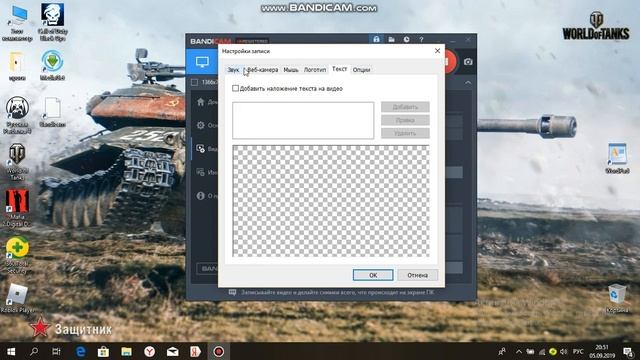Open 360 Total Security shortcut
The image size is (640, 360).
point(17,255)
